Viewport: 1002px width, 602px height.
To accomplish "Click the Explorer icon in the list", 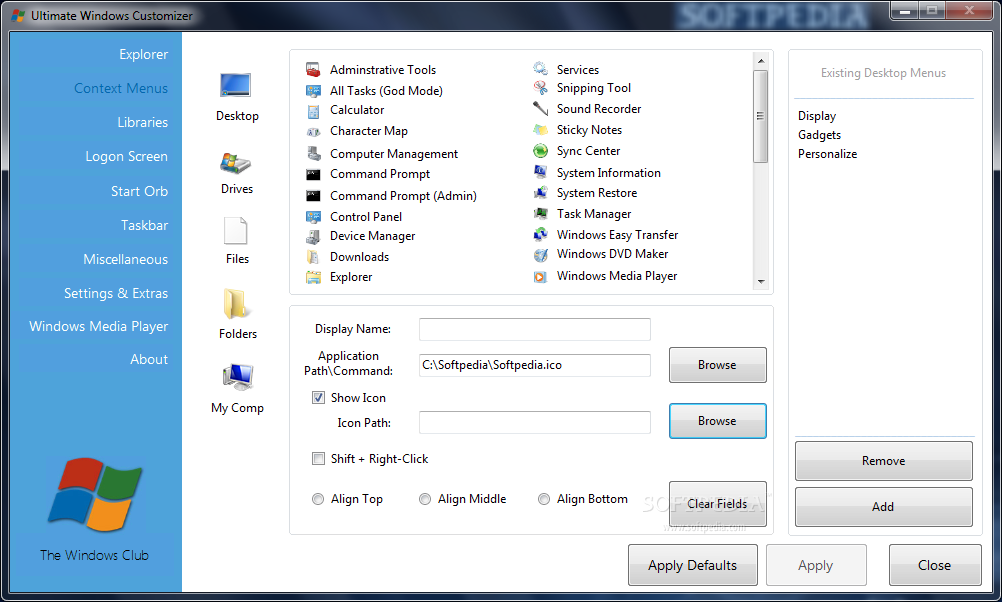I will pyautogui.click(x=313, y=277).
